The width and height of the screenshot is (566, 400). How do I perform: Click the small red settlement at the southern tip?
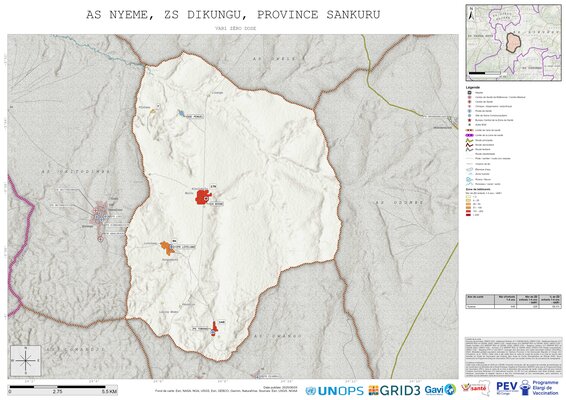click(214, 328)
